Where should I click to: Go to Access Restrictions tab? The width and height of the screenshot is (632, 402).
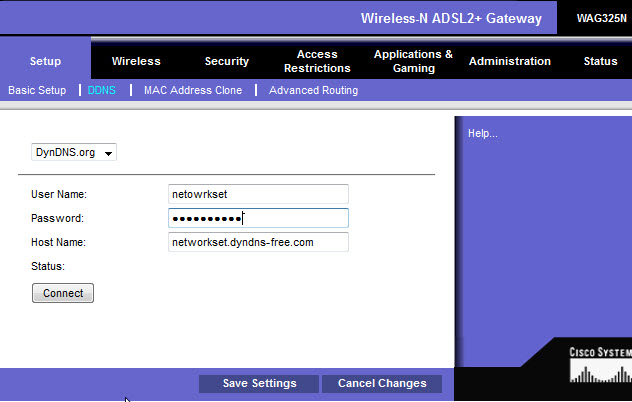click(317, 61)
